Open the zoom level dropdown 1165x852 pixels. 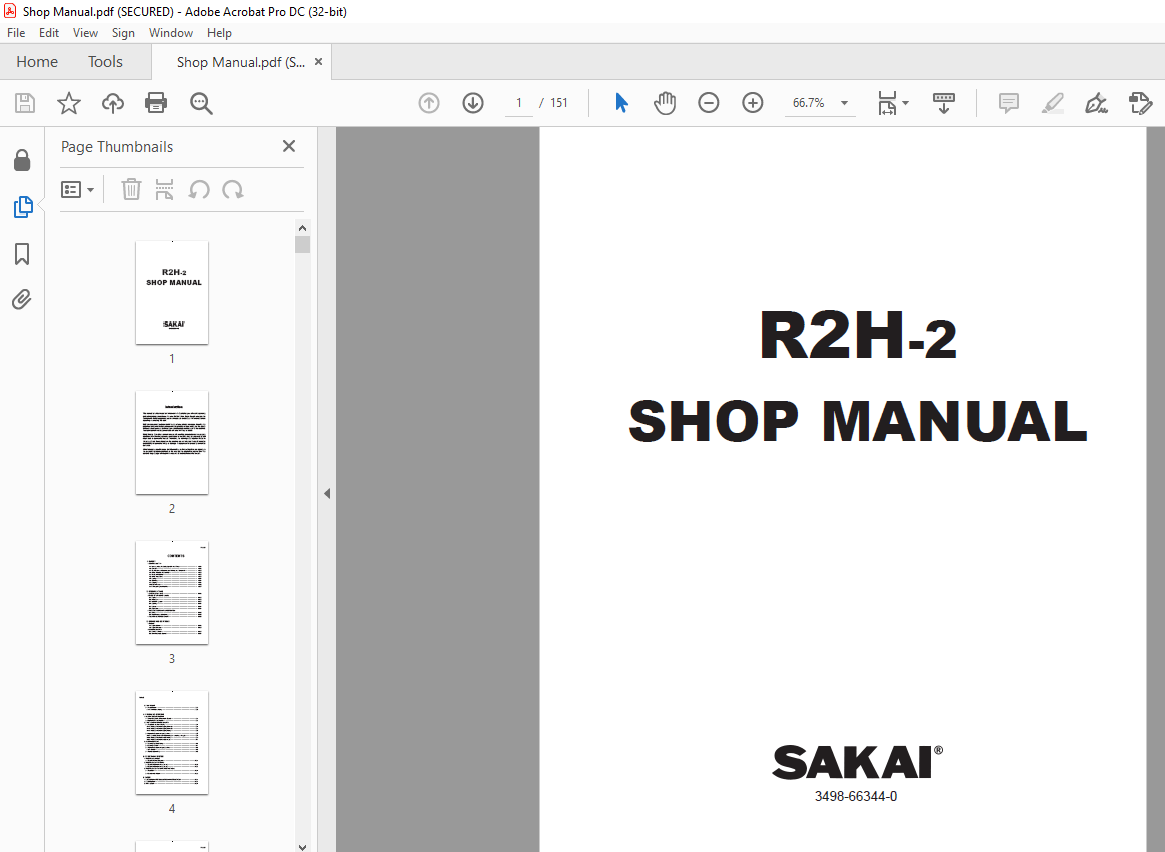click(844, 103)
